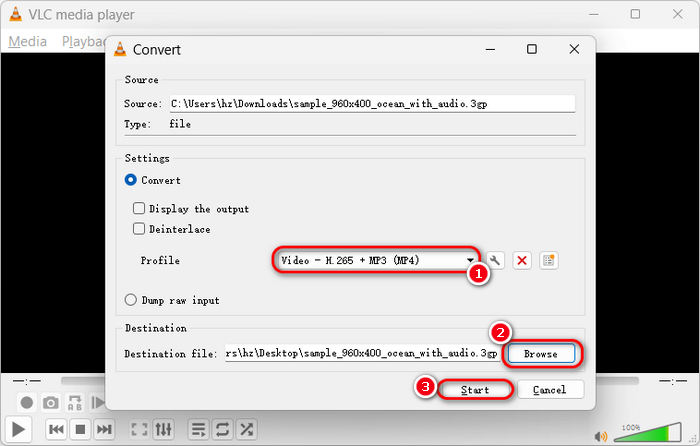
Task: Check the Deinterlace option
Action: pos(140,229)
